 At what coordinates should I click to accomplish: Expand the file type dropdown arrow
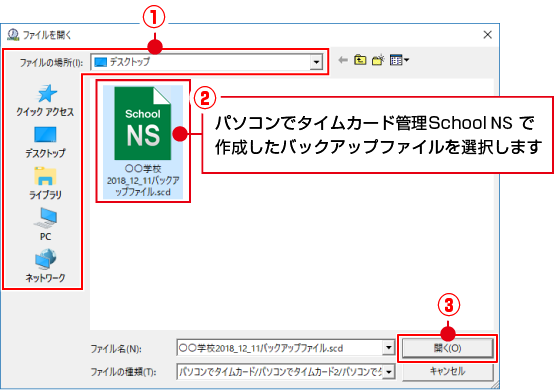(389, 372)
